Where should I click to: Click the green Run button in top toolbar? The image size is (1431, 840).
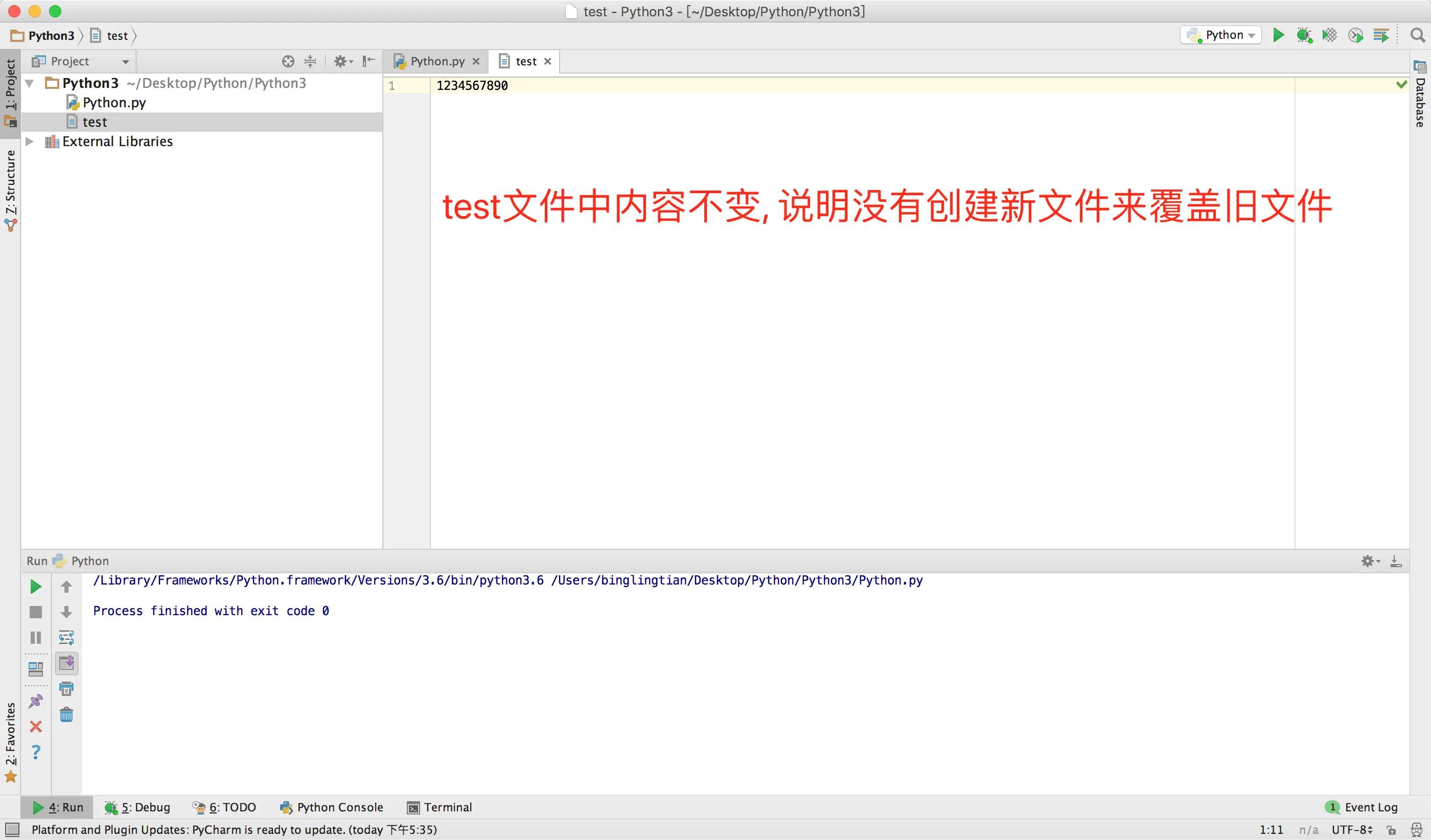coord(1278,35)
